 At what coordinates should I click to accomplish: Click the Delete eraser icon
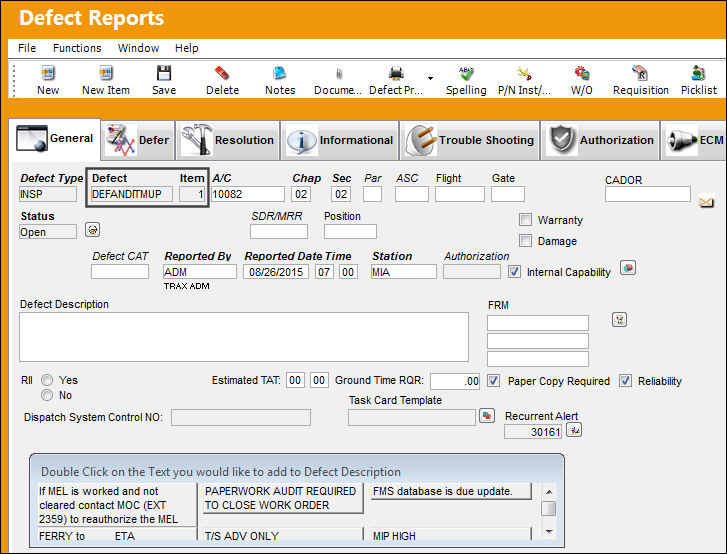[222, 73]
